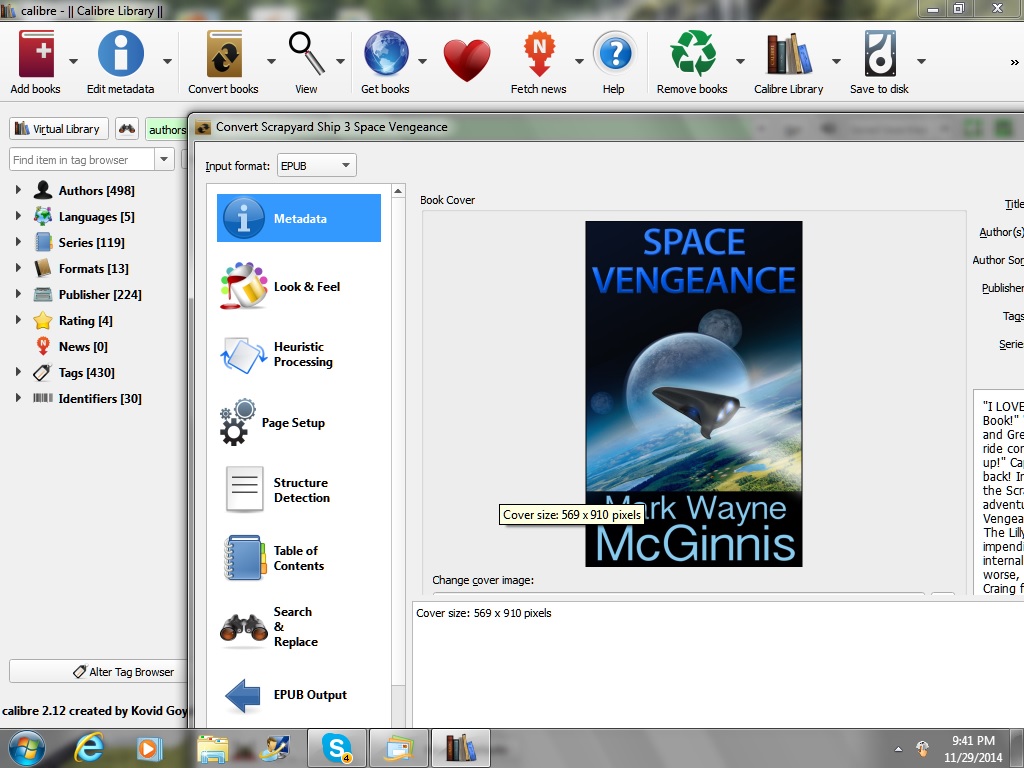This screenshot has height=768, width=1024.
Task: Open the Input format EPUB combo box
Action: 317,165
